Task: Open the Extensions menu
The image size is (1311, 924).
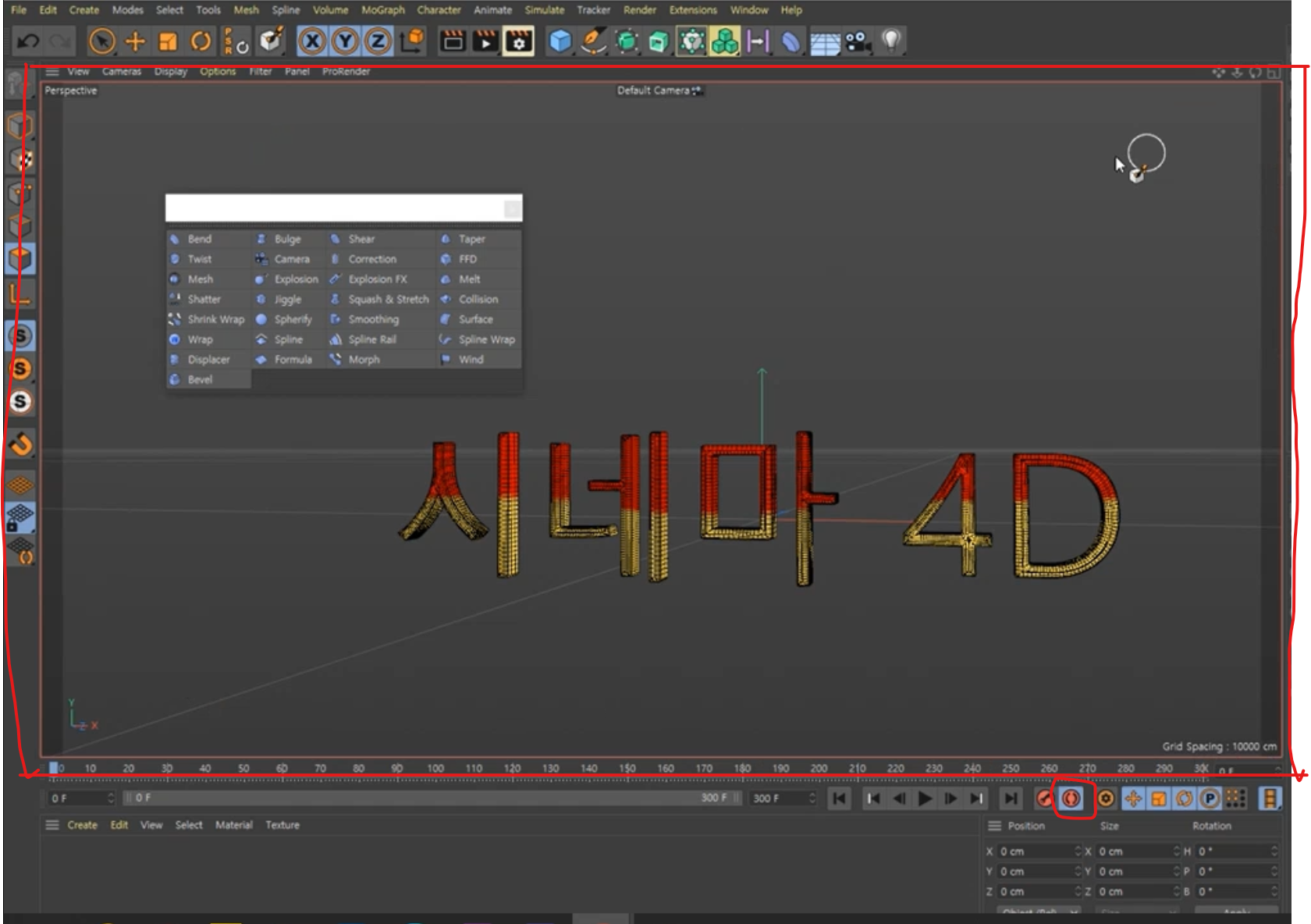Action: click(x=693, y=10)
